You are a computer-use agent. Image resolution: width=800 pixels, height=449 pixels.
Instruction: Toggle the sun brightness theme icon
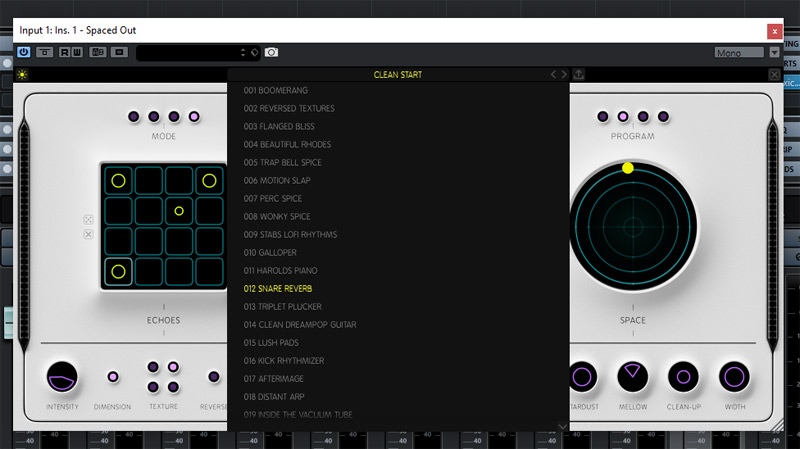pos(22,75)
